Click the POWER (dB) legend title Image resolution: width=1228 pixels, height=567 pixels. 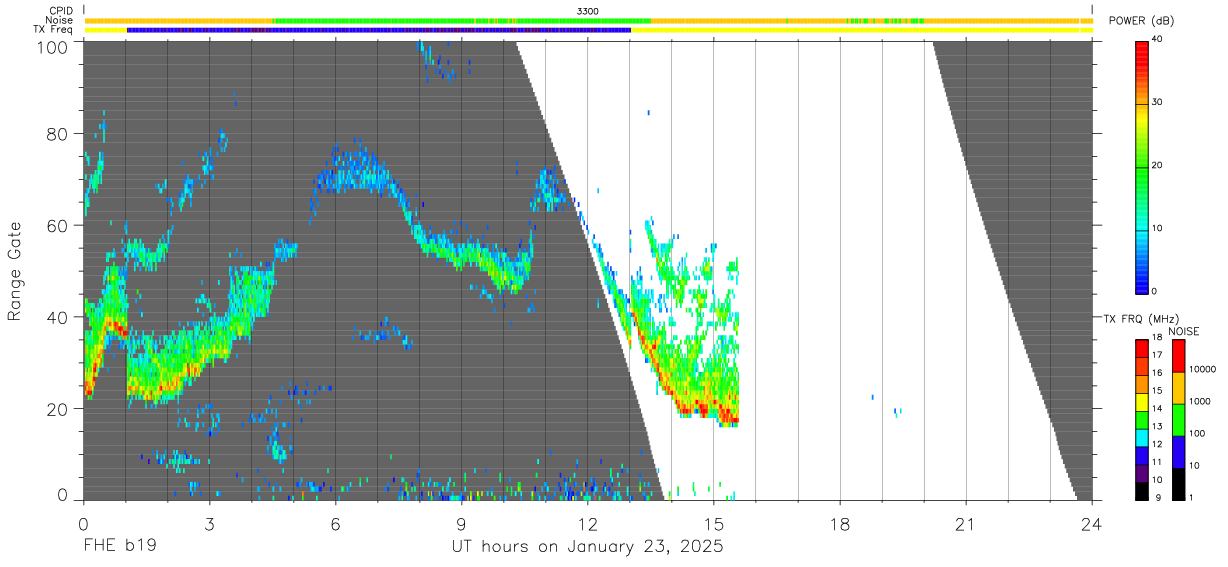[1142, 21]
